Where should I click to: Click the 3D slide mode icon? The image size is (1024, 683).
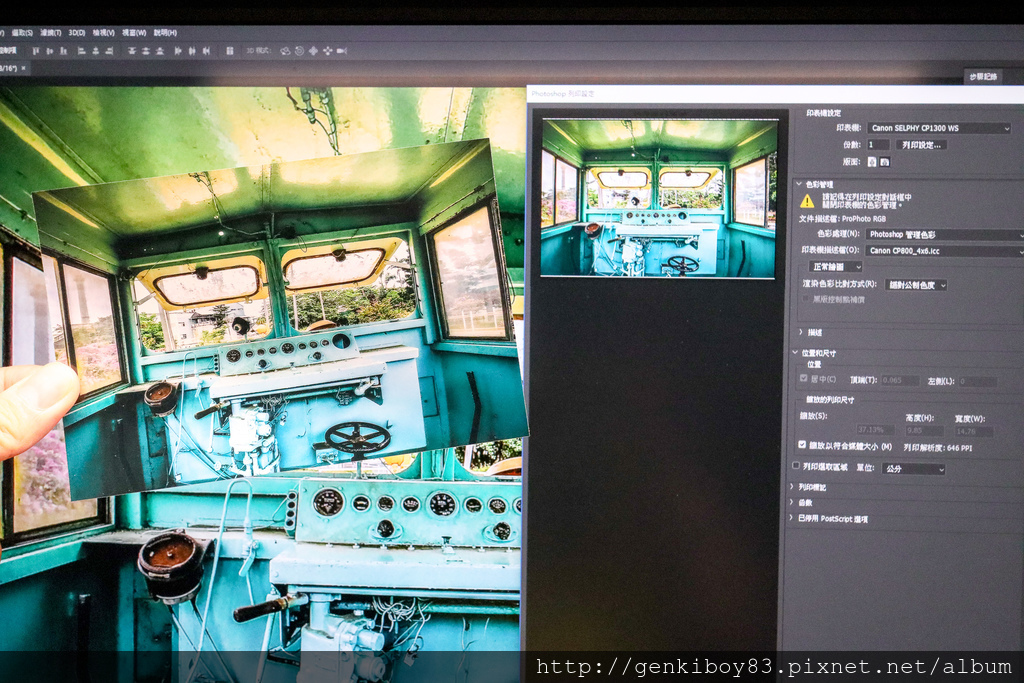point(327,51)
